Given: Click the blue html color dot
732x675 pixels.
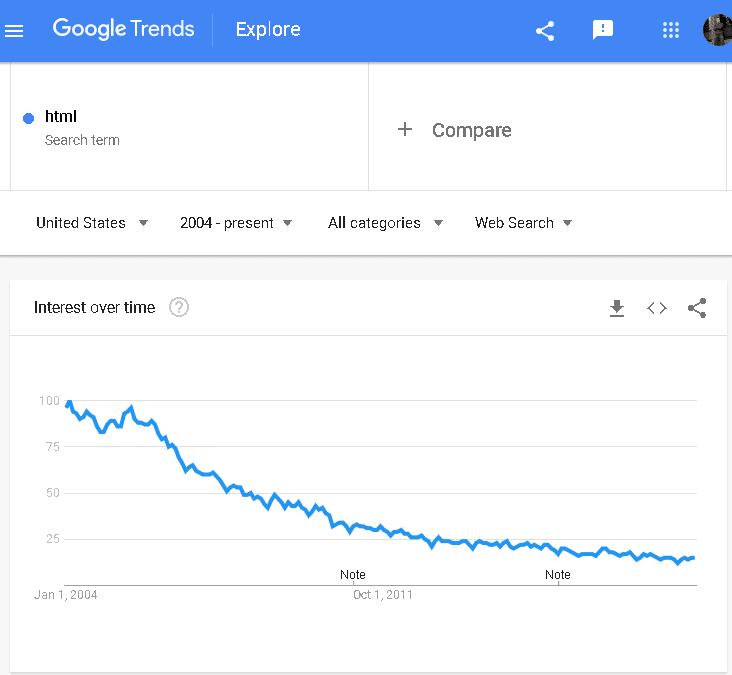Looking at the screenshot, I should click(28, 119).
